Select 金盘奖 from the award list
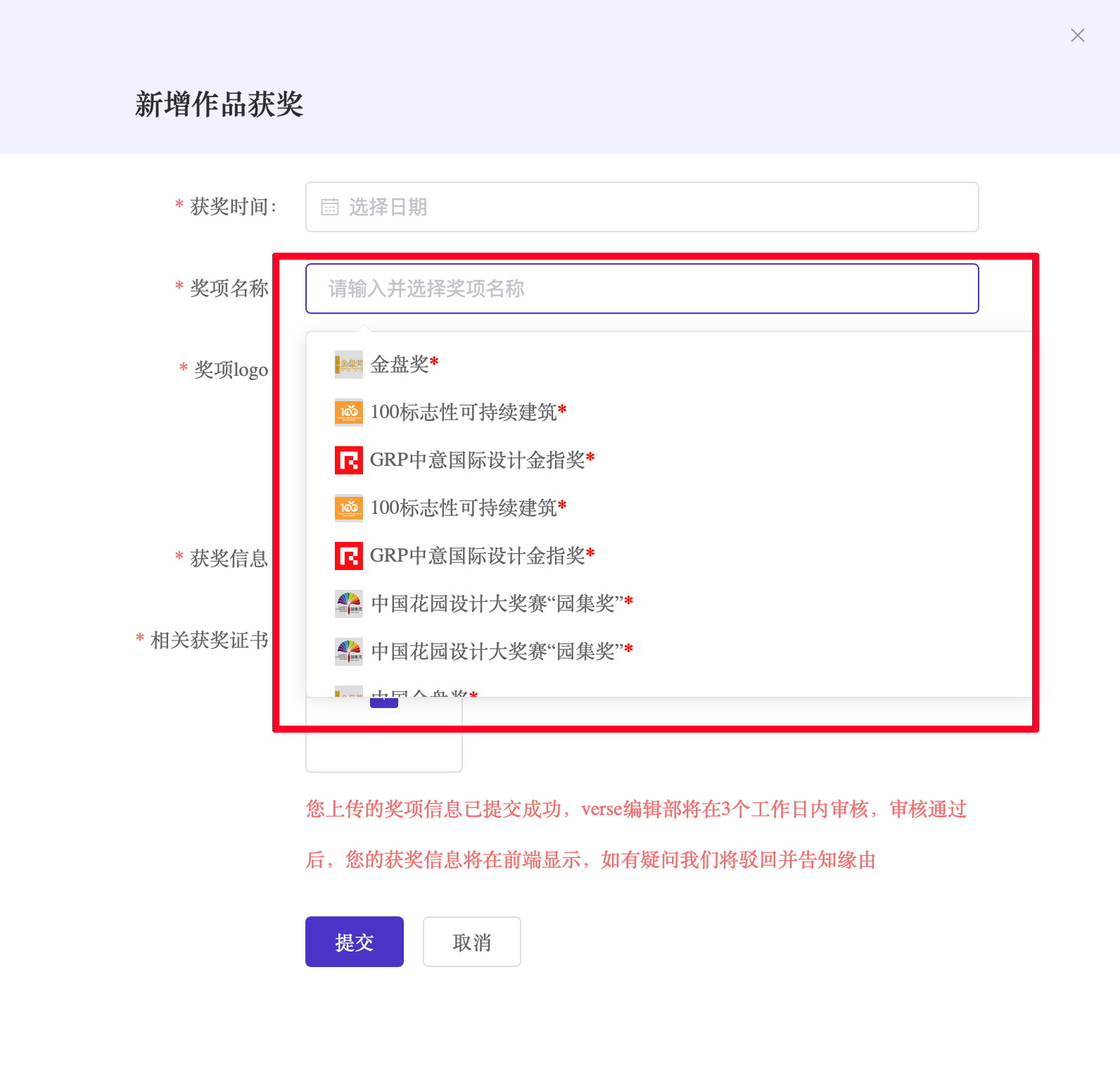The height and width of the screenshot is (1067, 1120). (x=400, y=365)
